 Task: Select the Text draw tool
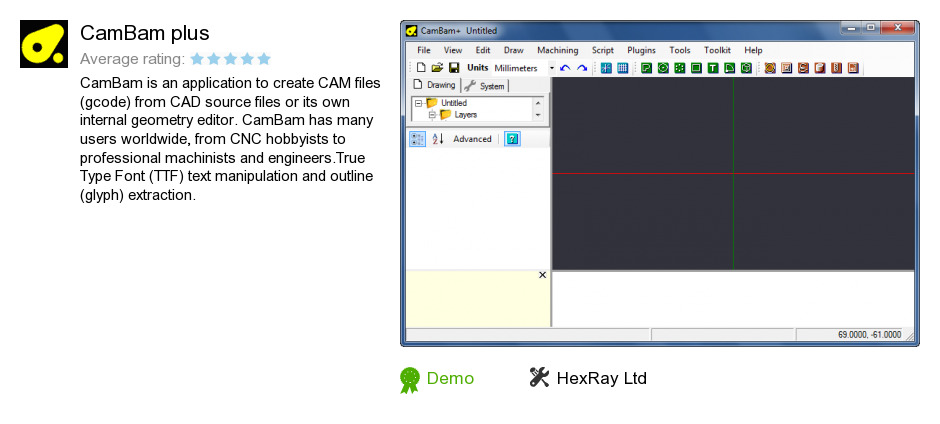712,68
